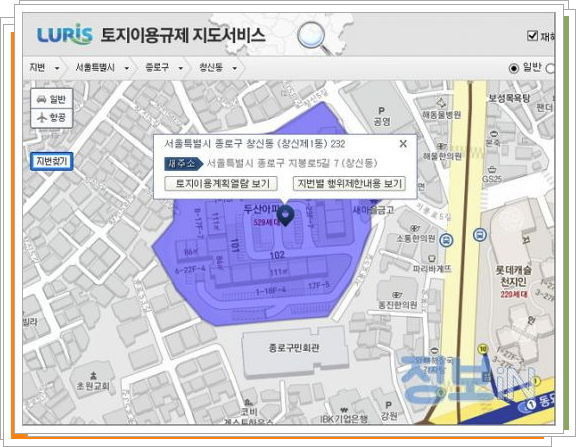This screenshot has width=576, height=447.
Task: Select the 일반 radio button
Action: 514,68
